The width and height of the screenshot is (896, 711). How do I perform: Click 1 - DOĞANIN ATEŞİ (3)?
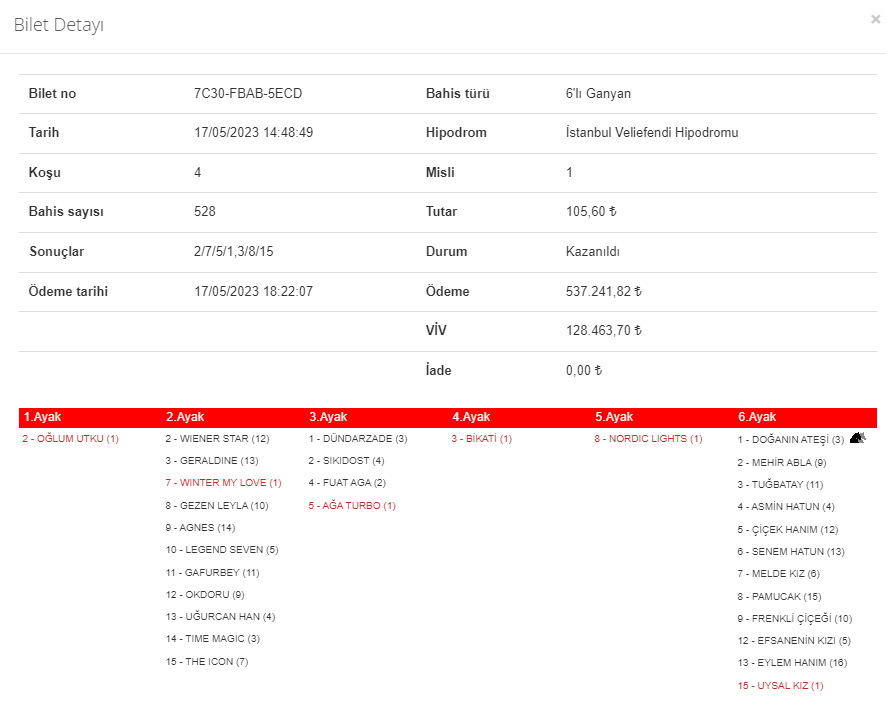click(x=791, y=440)
